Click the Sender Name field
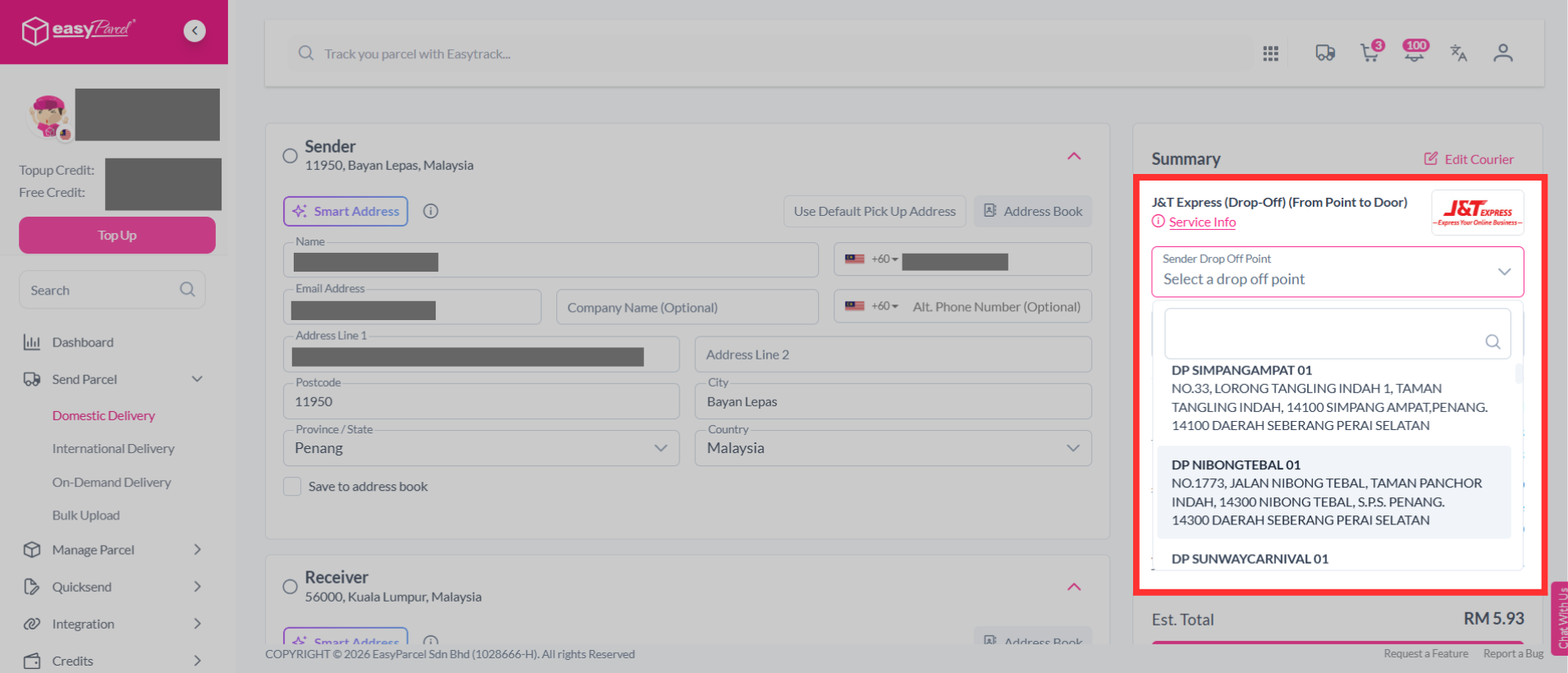 [x=551, y=259]
